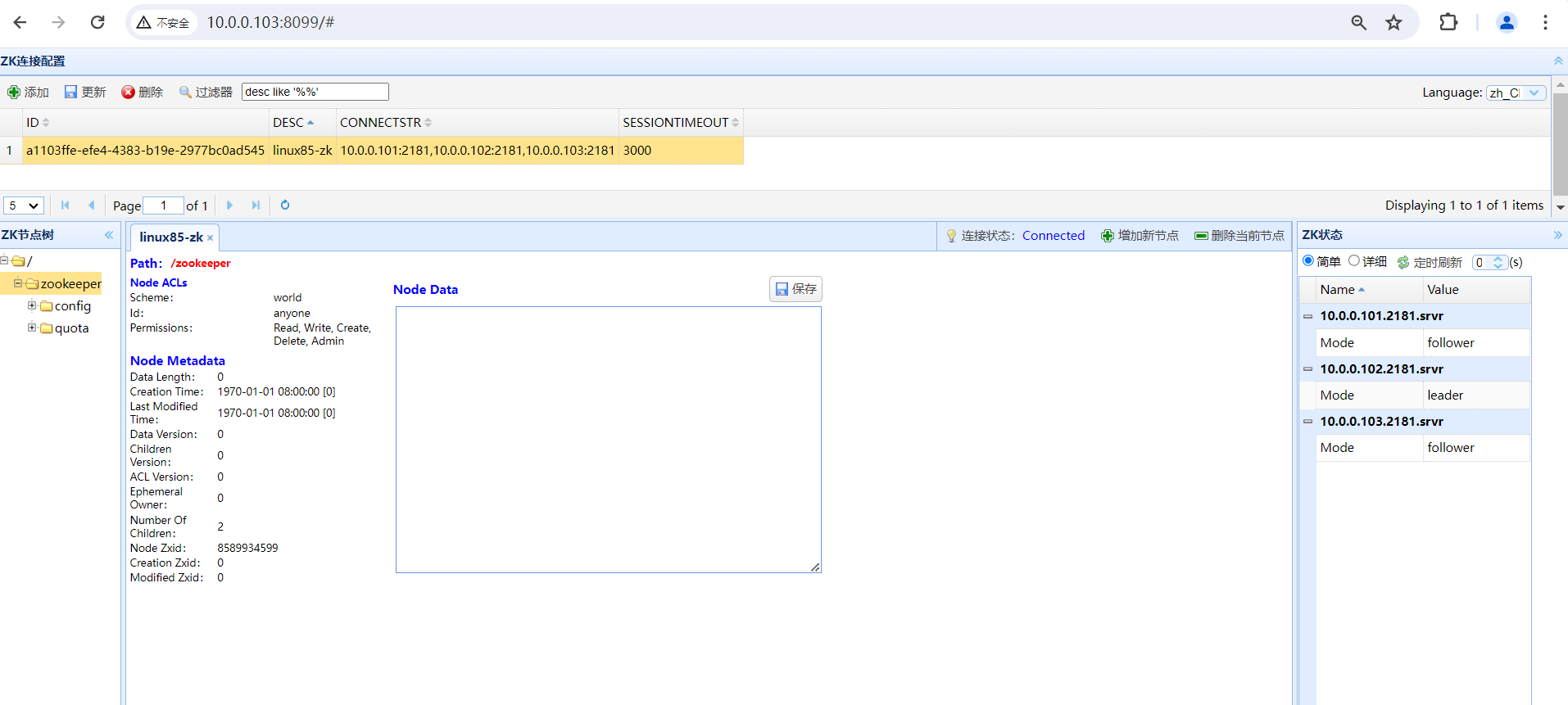Click the 保存 save button
The width and height of the screenshot is (1568, 705).
(x=795, y=289)
